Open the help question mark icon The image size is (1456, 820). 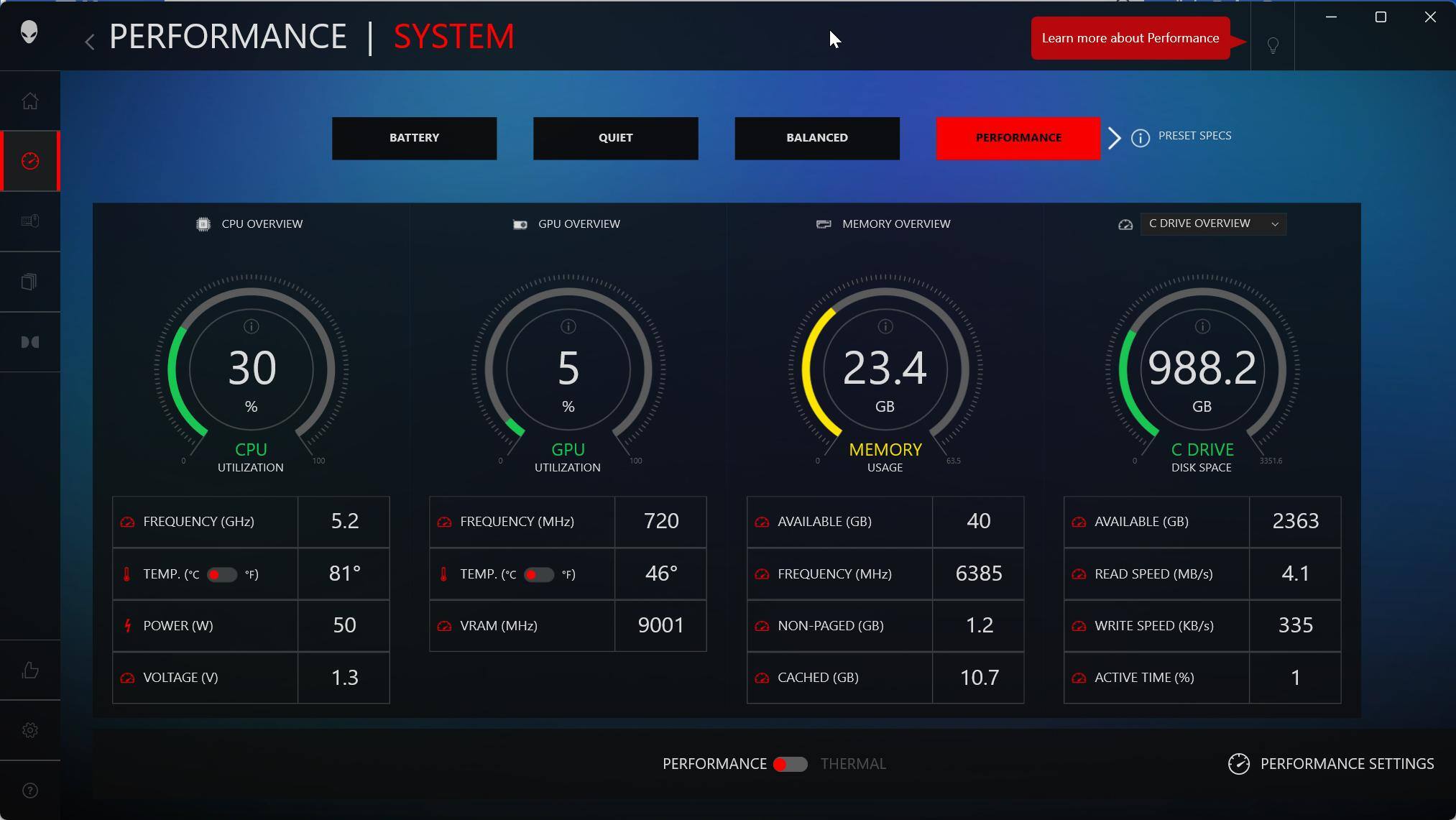tap(29, 791)
